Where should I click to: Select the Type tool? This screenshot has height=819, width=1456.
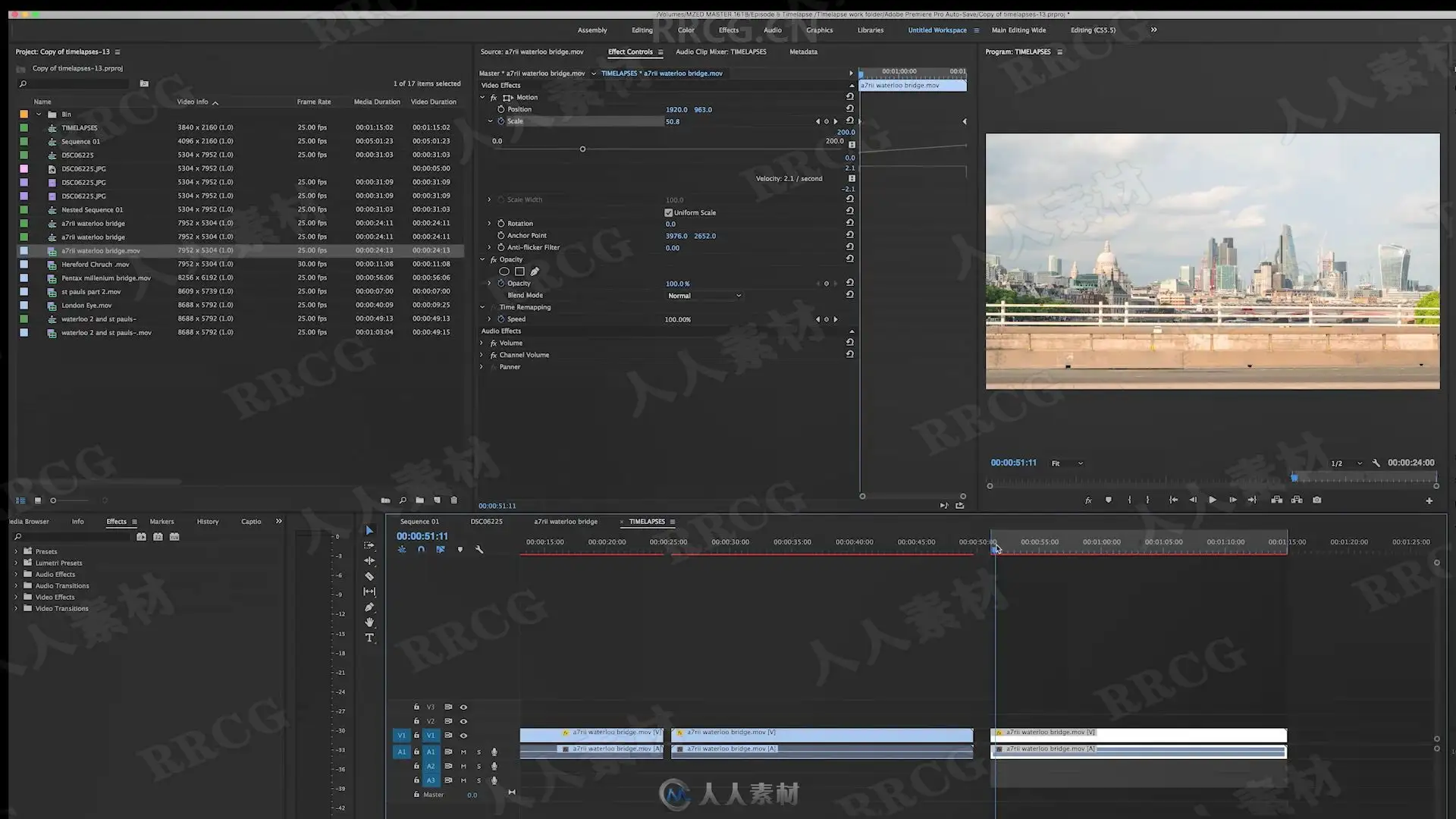click(x=369, y=638)
